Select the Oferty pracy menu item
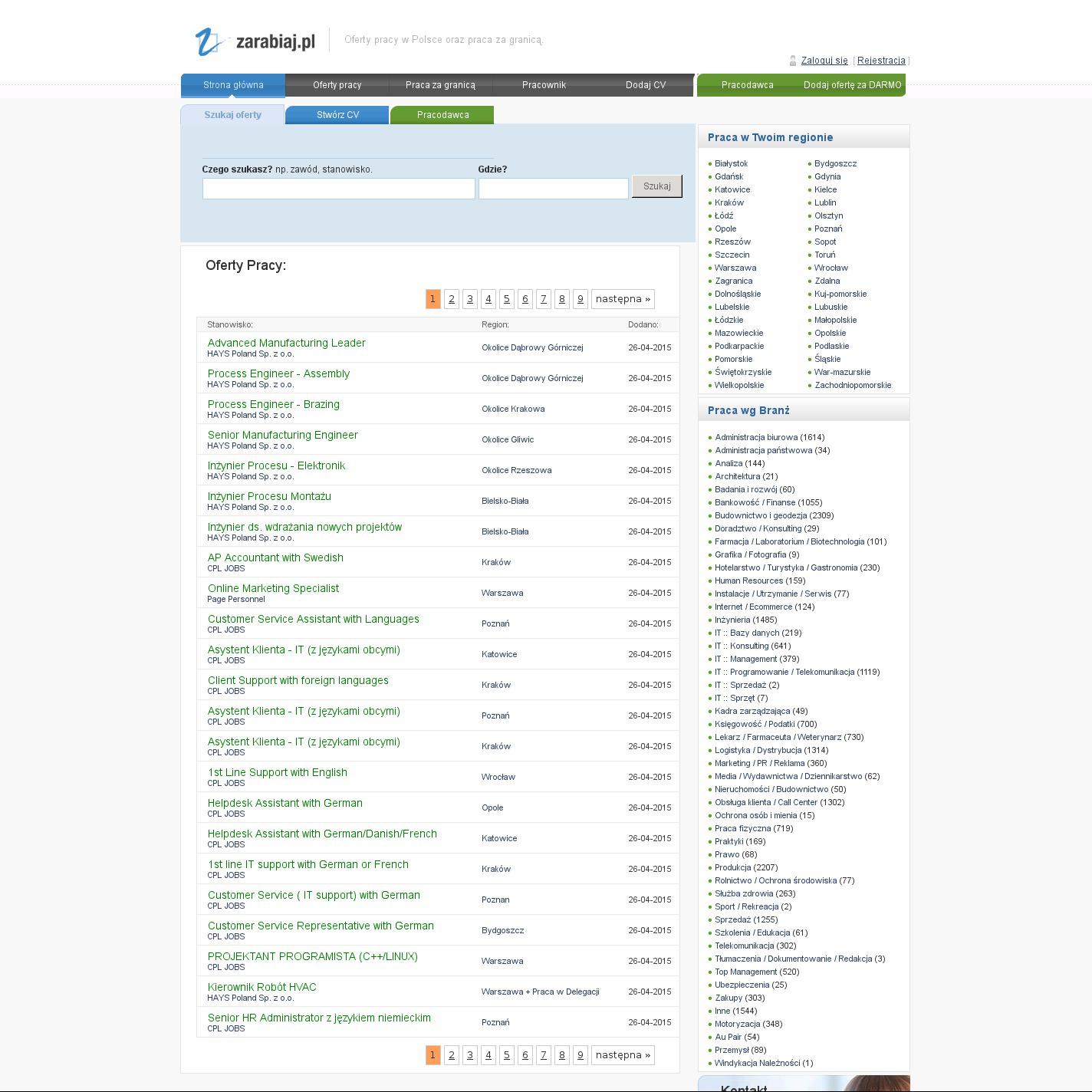1092x1092 pixels. (x=337, y=85)
